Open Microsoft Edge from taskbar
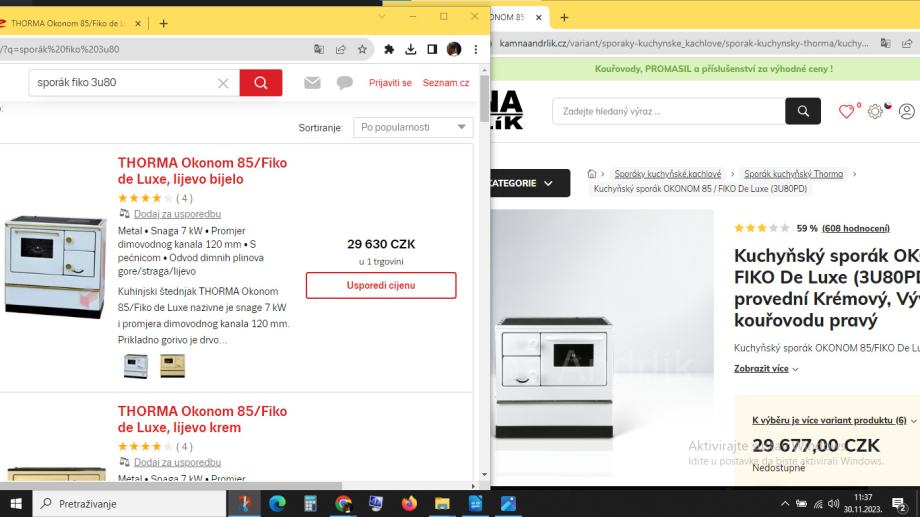This screenshot has width=920, height=517. [278, 504]
